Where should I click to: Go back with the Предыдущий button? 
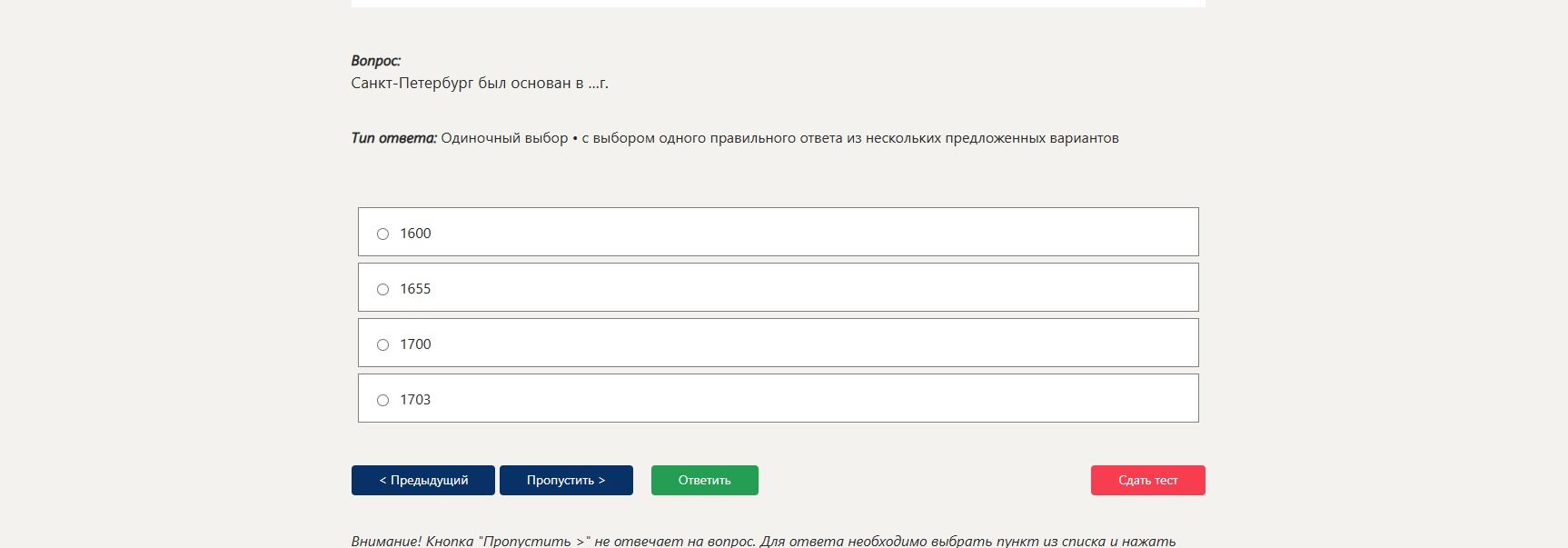coord(423,480)
